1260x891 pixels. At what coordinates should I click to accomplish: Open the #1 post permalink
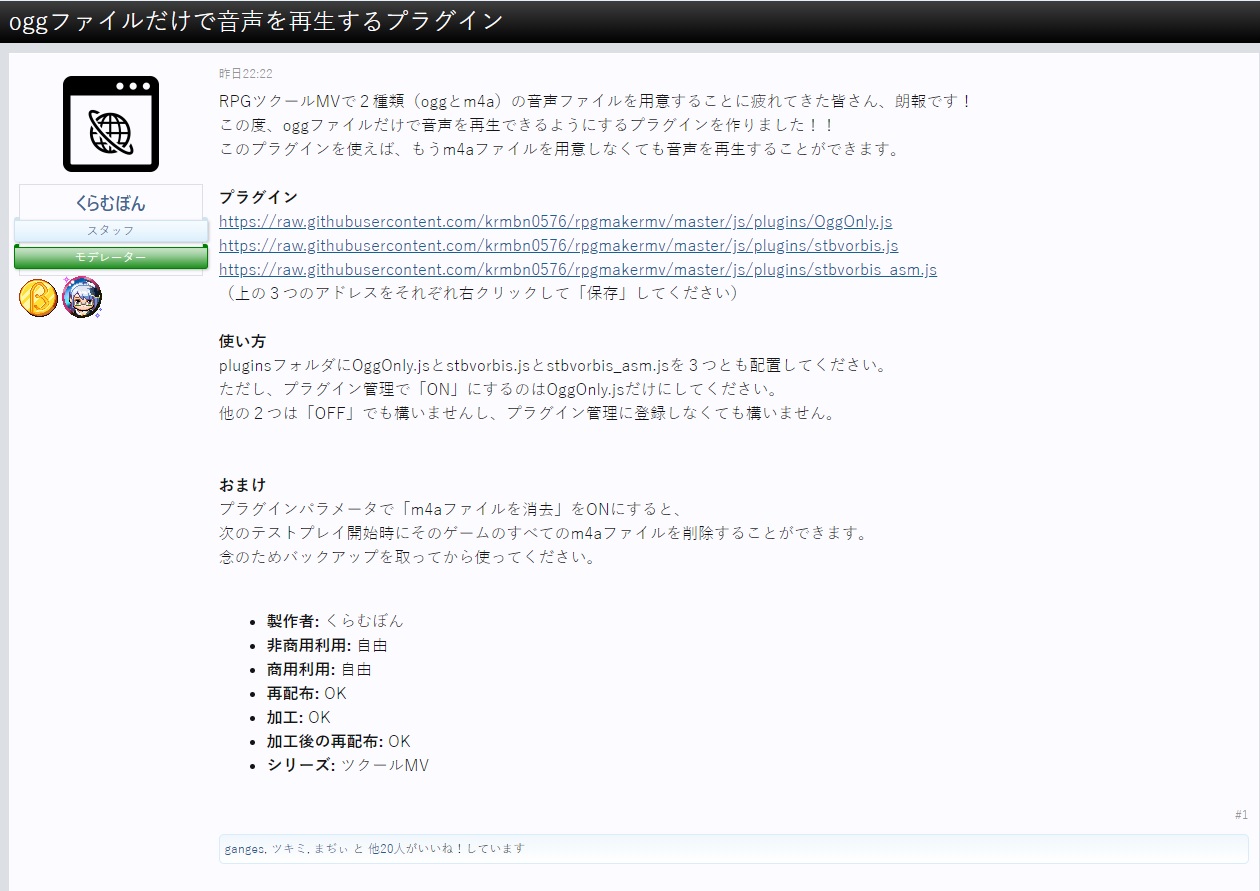(x=1241, y=815)
